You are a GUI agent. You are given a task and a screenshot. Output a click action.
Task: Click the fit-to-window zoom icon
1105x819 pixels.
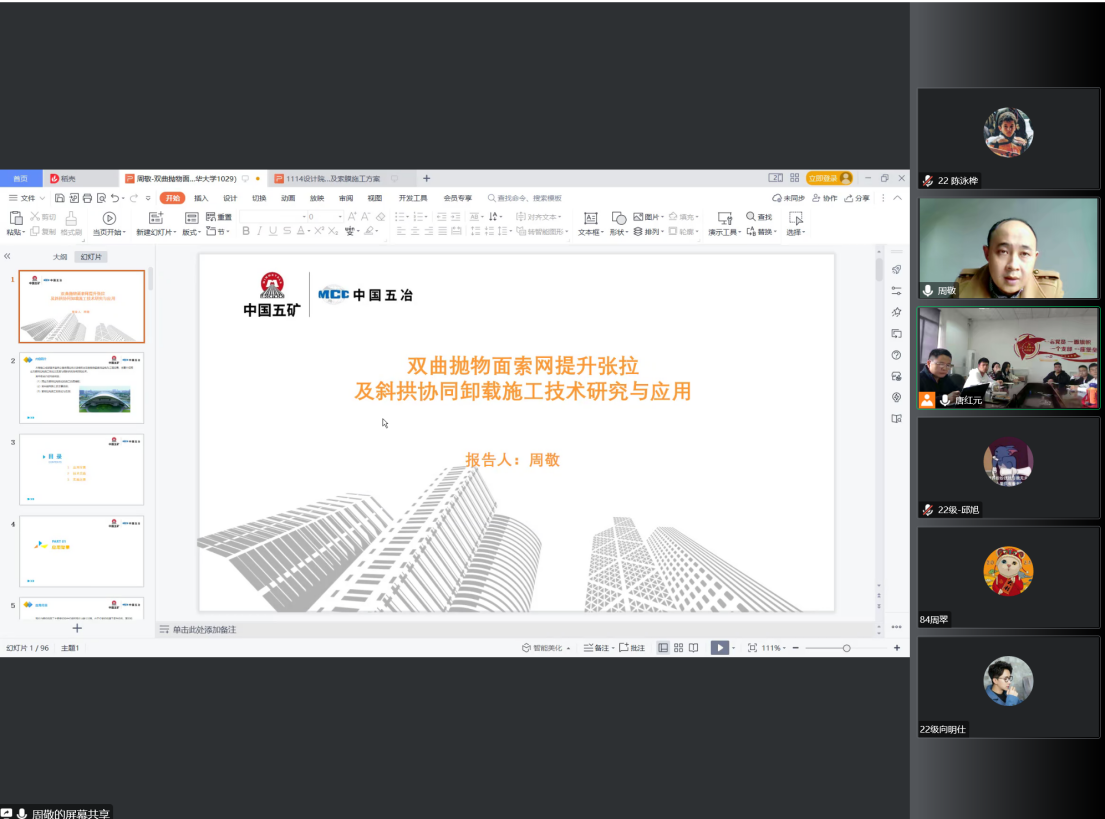[753, 648]
